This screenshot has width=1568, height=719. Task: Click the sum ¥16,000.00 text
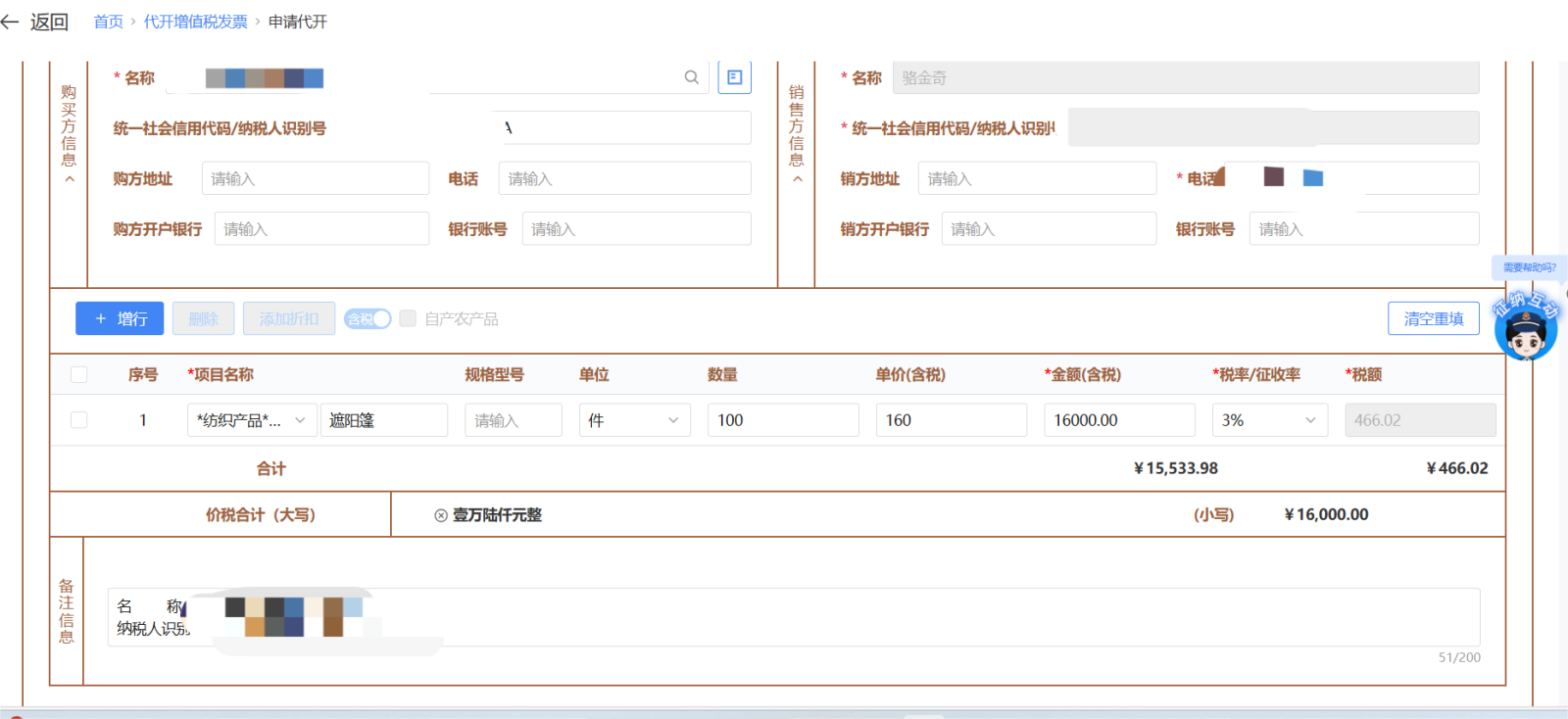coord(1326,514)
